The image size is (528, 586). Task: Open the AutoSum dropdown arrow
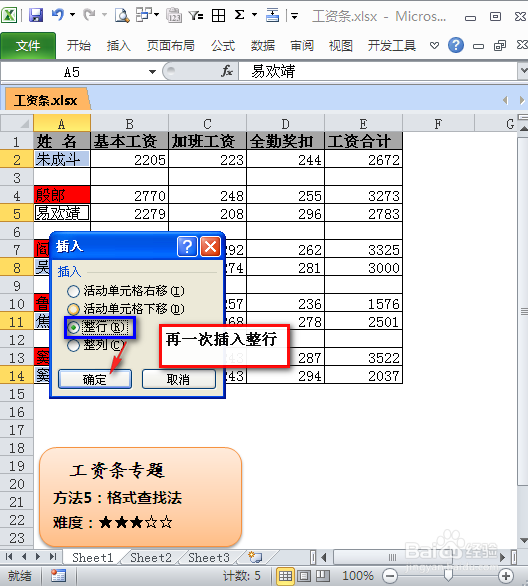pyautogui.click(x=254, y=15)
